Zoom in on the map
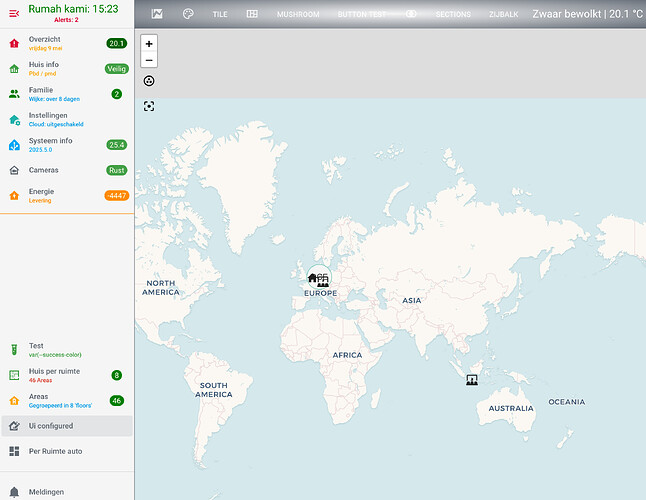The height and width of the screenshot is (500, 646). (x=149, y=44)
